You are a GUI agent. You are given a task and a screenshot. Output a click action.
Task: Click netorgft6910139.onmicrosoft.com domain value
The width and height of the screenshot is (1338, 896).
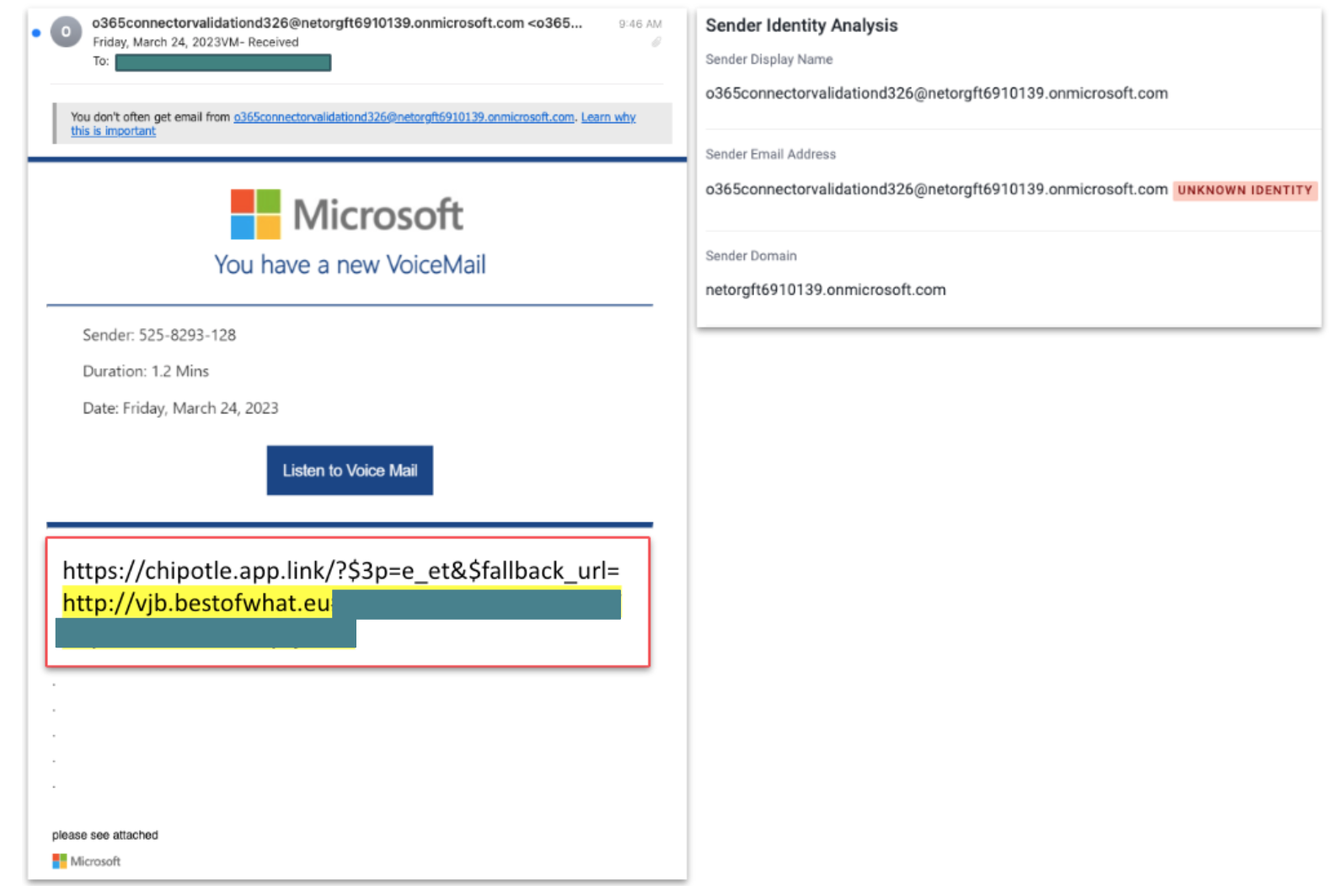826,290
